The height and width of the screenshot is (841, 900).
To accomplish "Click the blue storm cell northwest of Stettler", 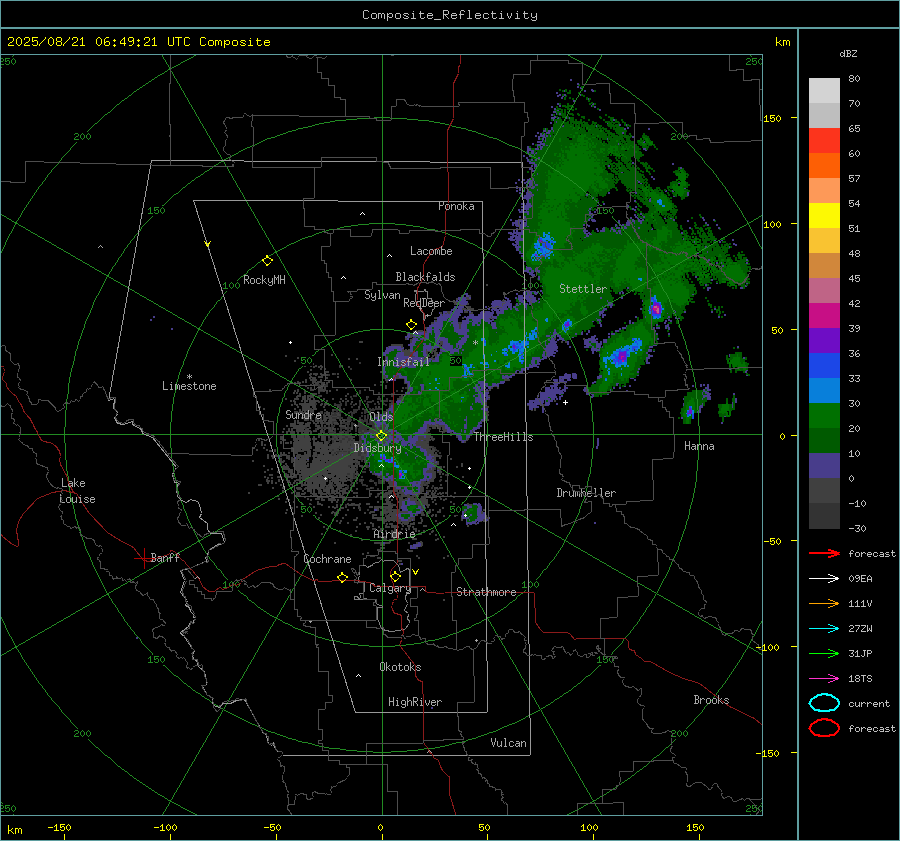I will 543,246.
